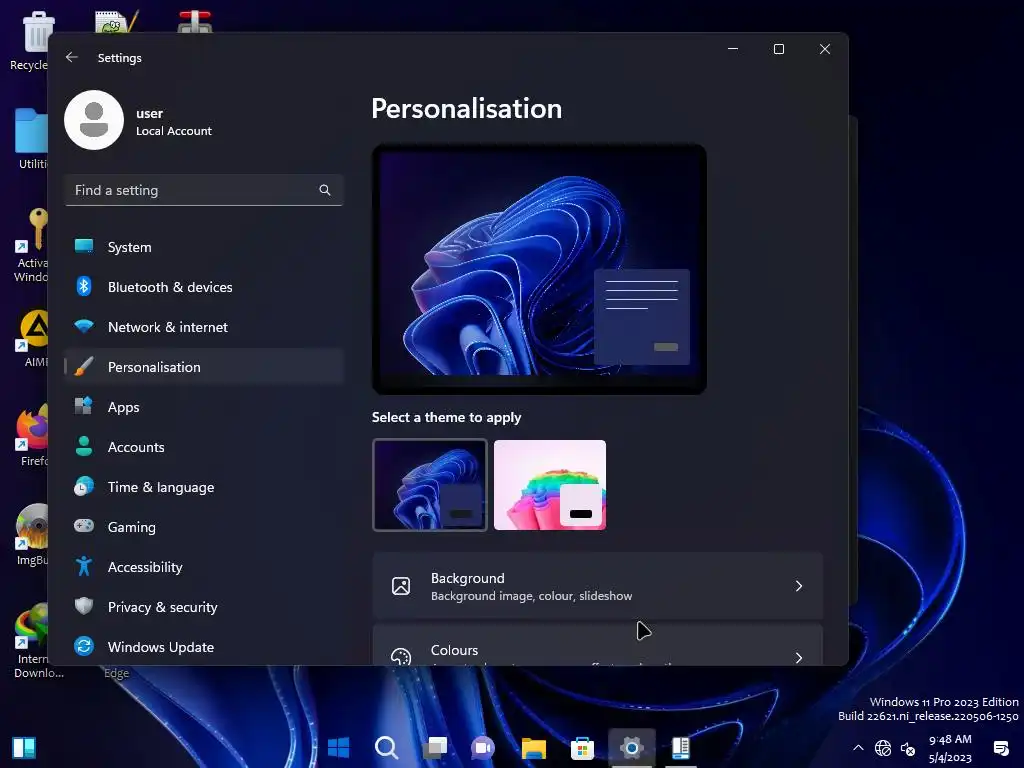The height and width of the screenshot is (768, 1024).
Task: Click the Apps icon in sidebar
Action: coord(84,406)
